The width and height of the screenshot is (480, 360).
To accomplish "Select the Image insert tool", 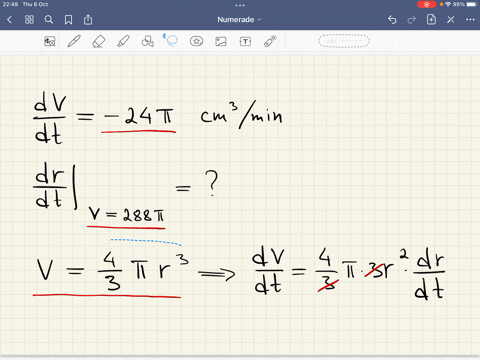I will 221,41.
